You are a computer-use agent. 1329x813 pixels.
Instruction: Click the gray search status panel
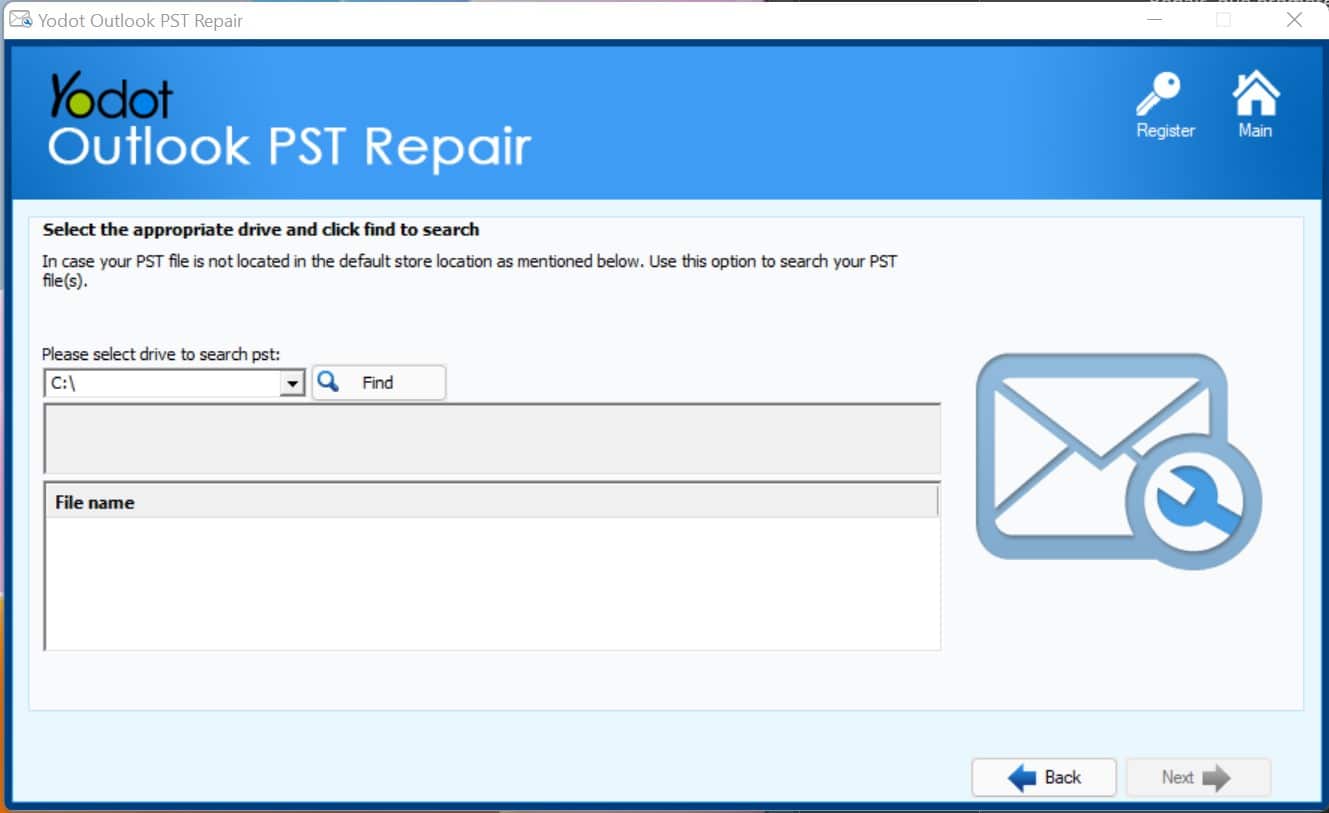[490, 438]
